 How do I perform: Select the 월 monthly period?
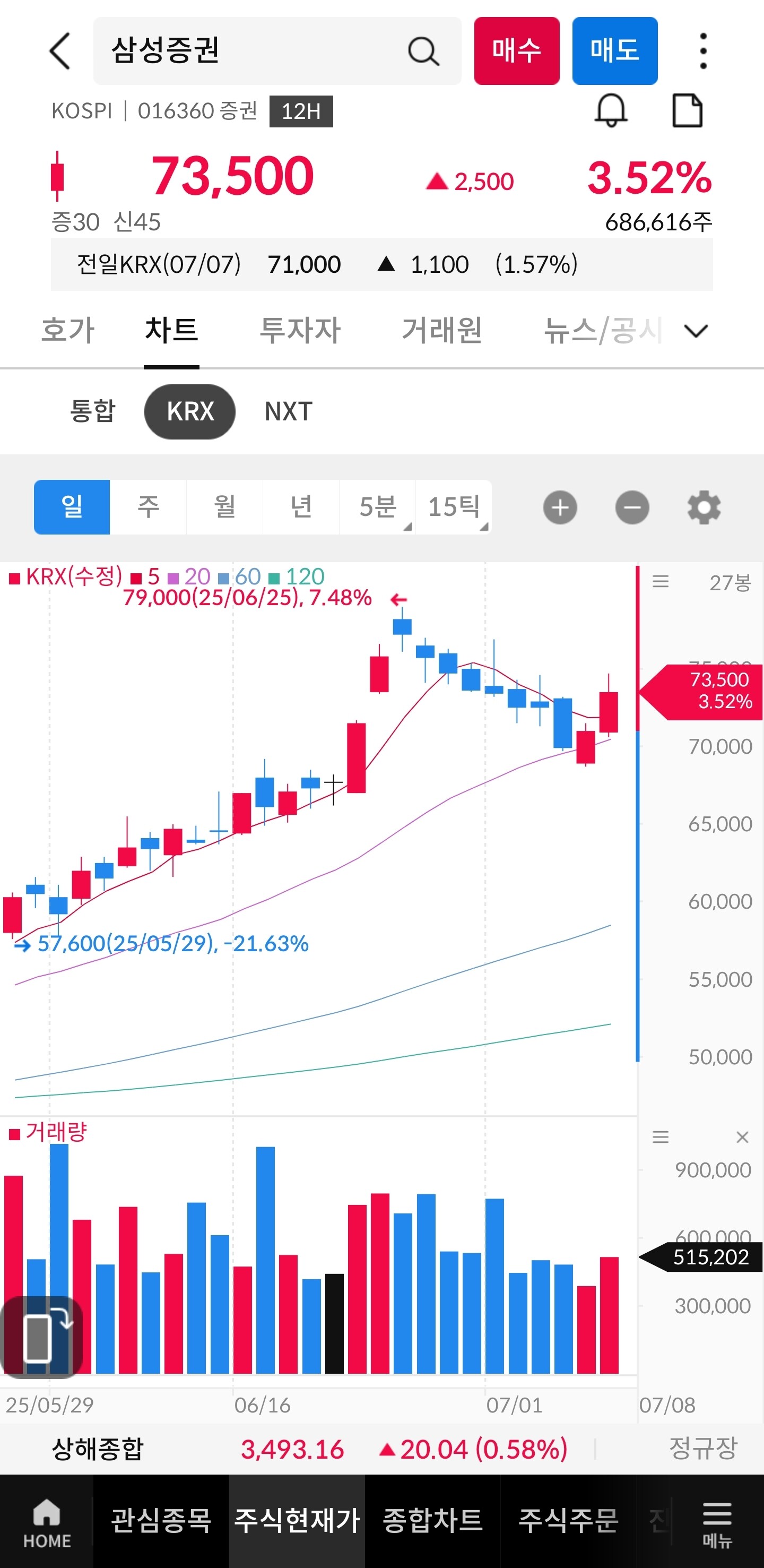[224, 506]
